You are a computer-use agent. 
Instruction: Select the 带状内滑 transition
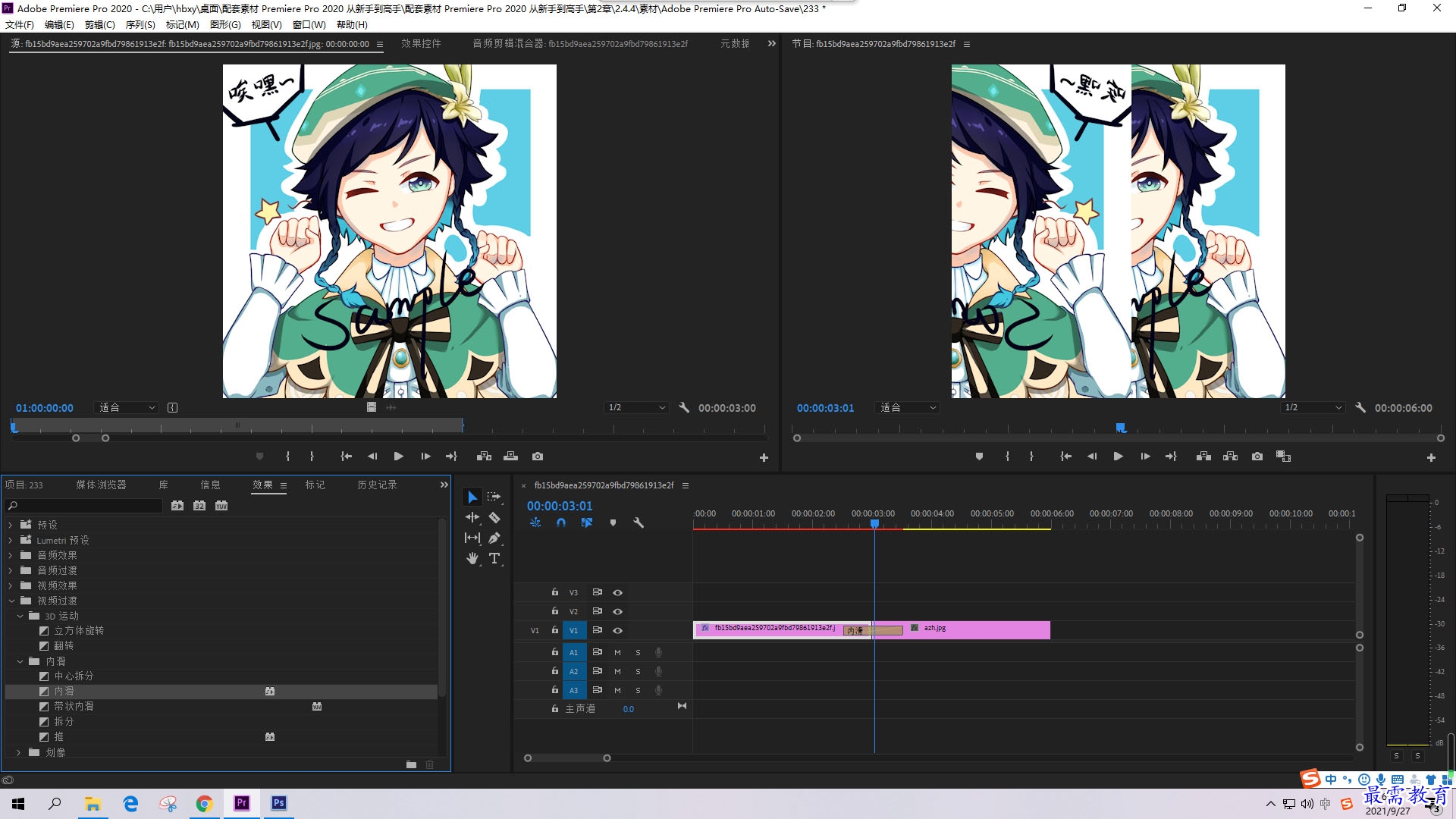(x=74, y=706)
